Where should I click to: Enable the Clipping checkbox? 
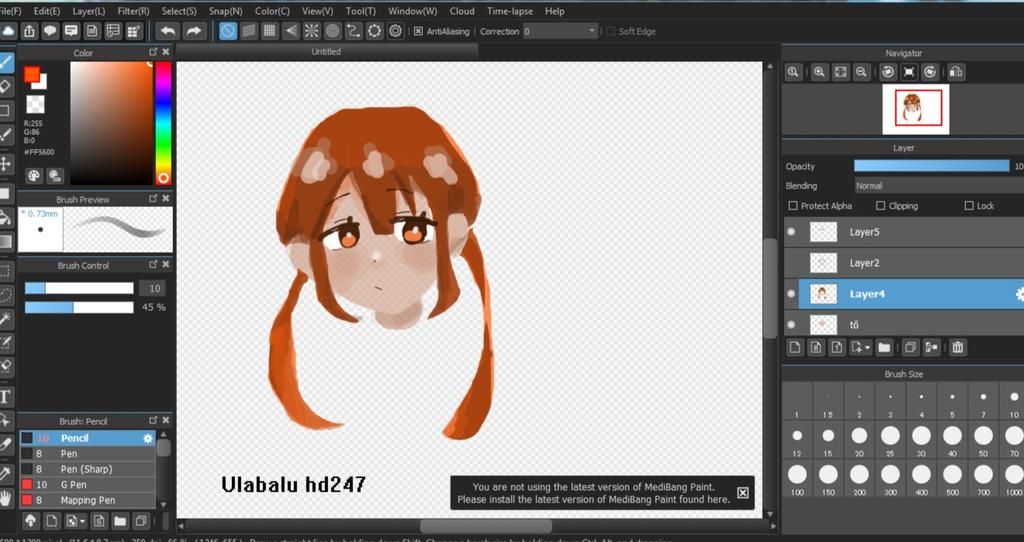tap(880, 206)
